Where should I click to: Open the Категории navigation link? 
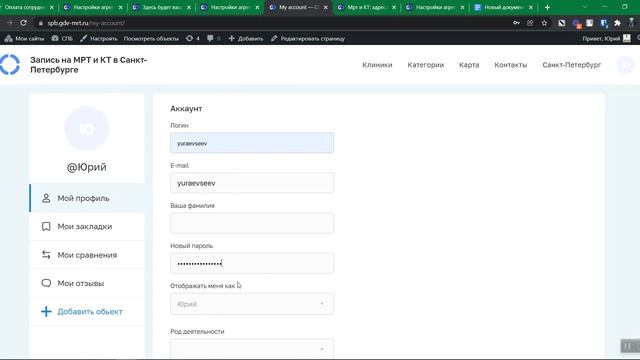[425, 65]
